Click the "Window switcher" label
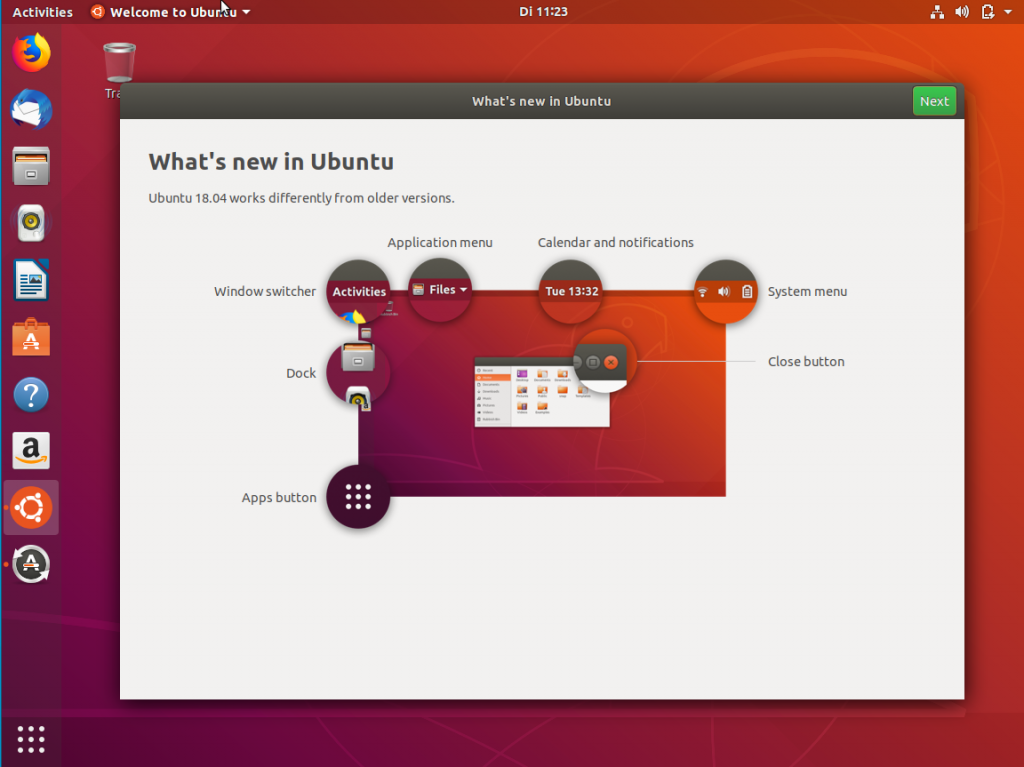Viewport: 1024px width, 767px height. point(264,291)
